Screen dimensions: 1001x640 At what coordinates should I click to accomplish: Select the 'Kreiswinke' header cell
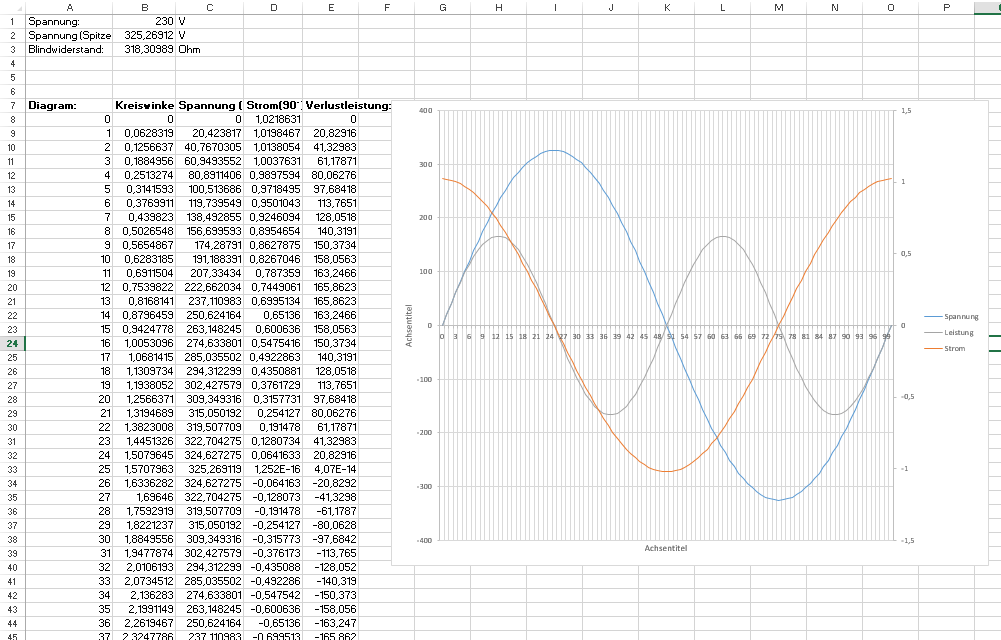(x=145, y=105)
